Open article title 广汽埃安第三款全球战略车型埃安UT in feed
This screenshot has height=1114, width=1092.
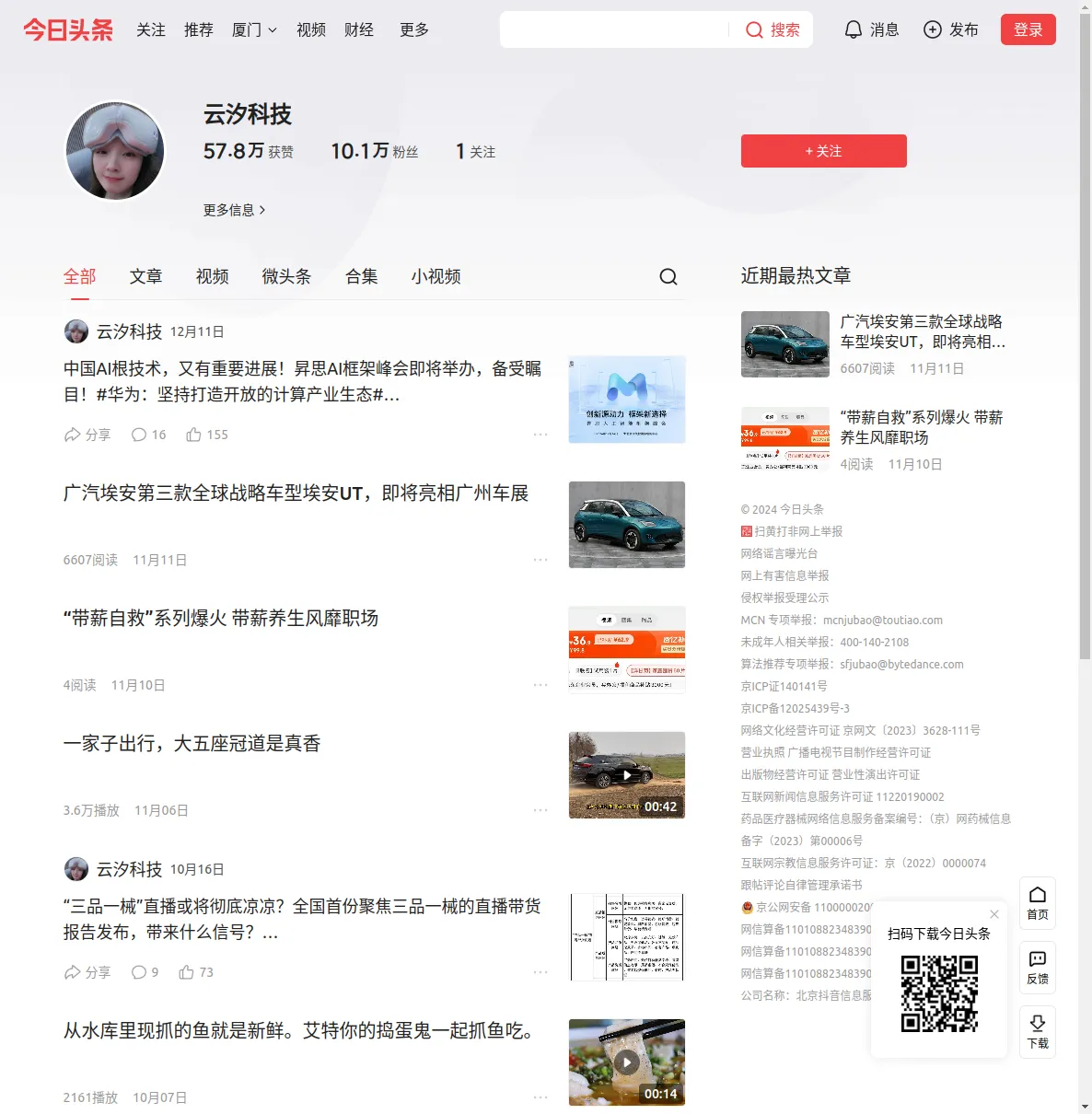[x=296, y=493]
